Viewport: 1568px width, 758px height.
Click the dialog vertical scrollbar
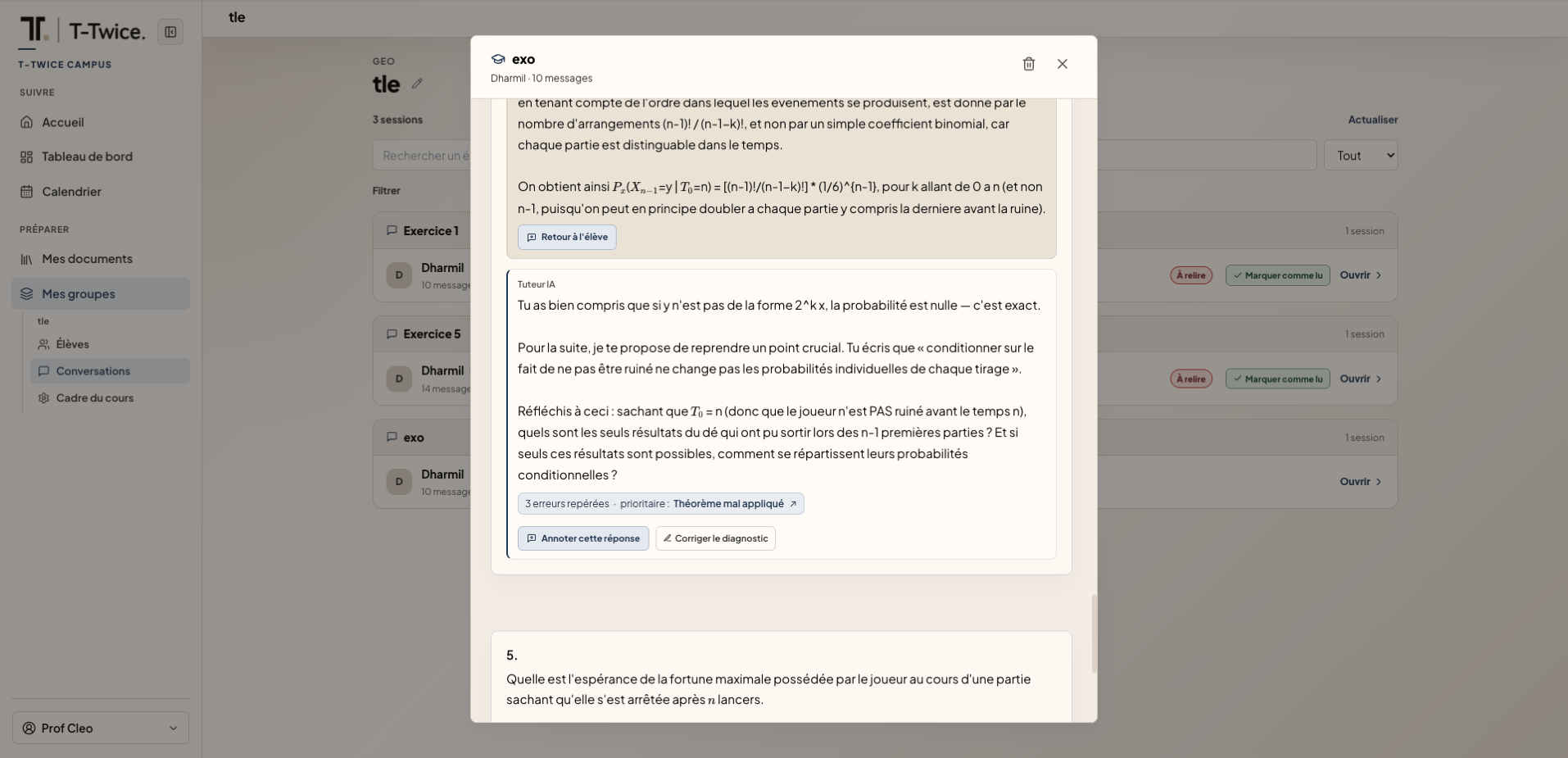coord(1094,634)
